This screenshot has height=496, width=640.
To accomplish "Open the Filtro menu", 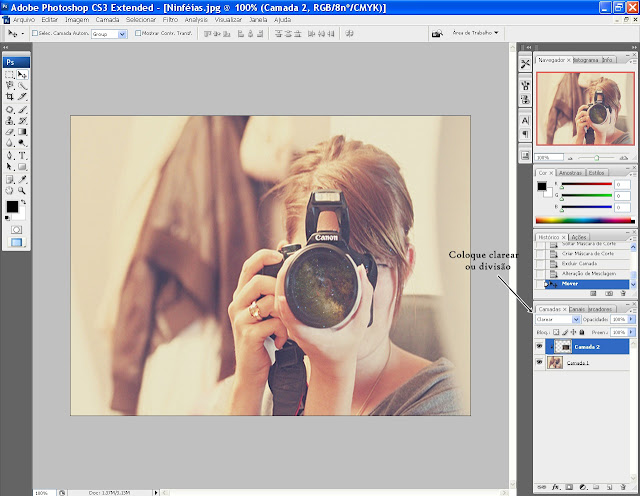I will 170,19.
